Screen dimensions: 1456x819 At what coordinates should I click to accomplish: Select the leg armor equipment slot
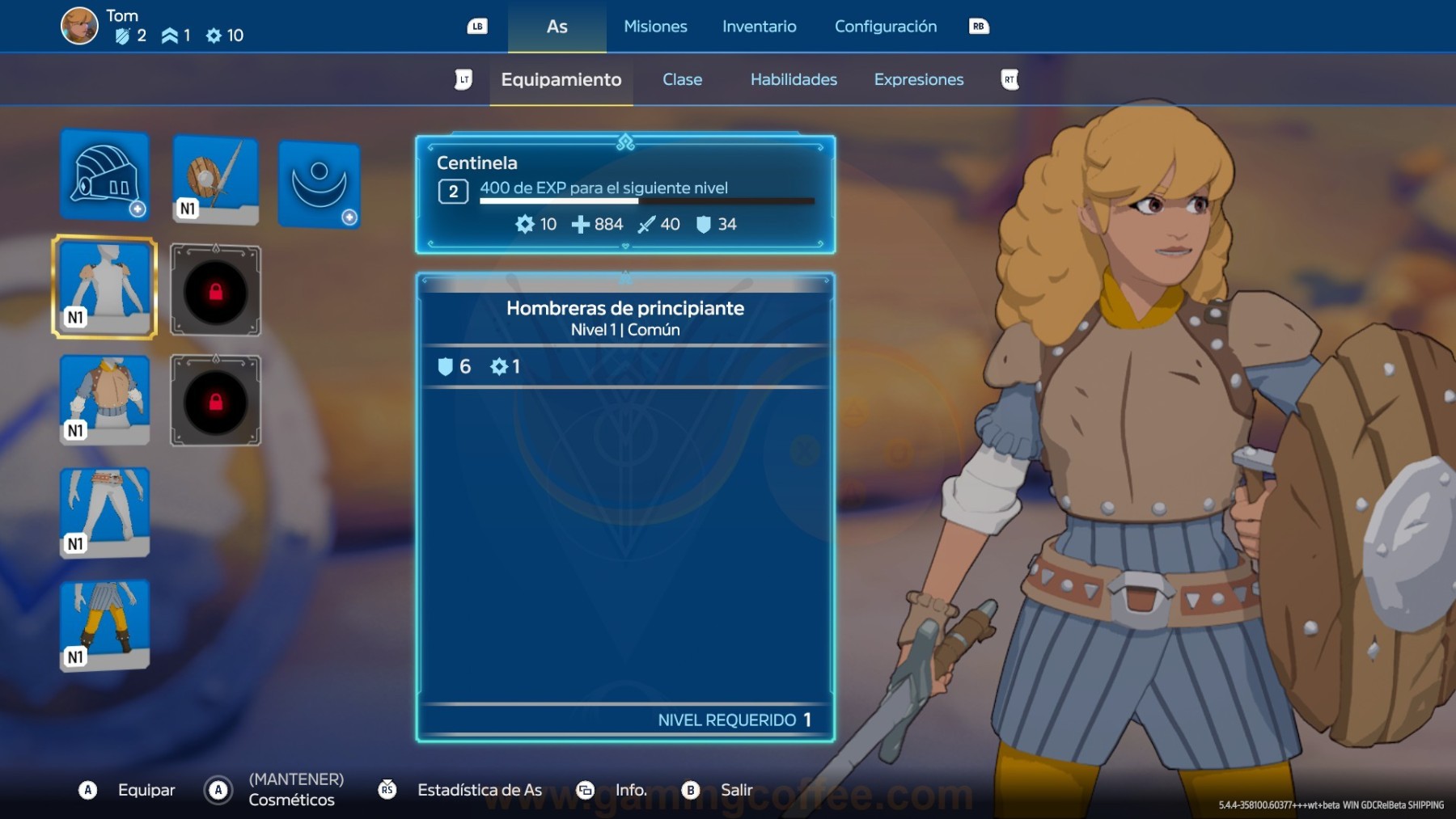click(x=104, y=626)
